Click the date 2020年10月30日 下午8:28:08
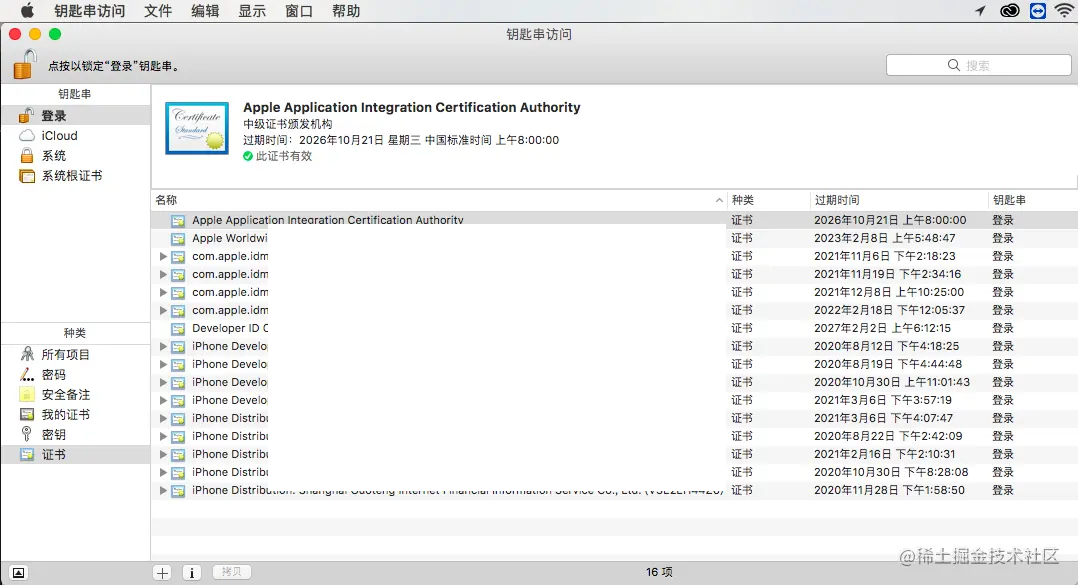 tap(891, 472)
